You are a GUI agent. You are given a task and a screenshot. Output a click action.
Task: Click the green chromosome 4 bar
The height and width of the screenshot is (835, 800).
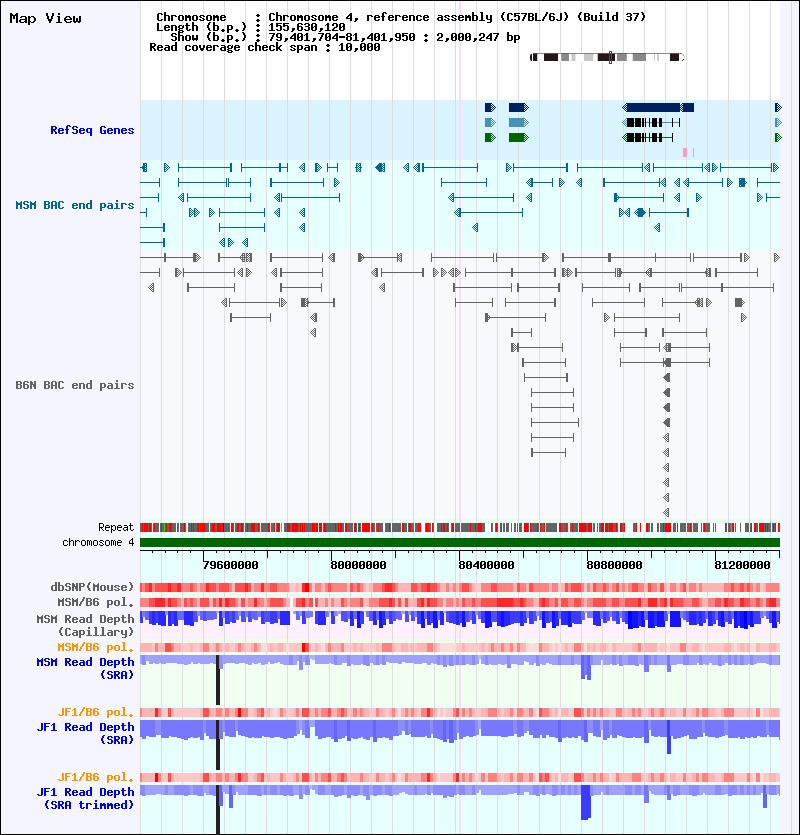pos(460,543)
